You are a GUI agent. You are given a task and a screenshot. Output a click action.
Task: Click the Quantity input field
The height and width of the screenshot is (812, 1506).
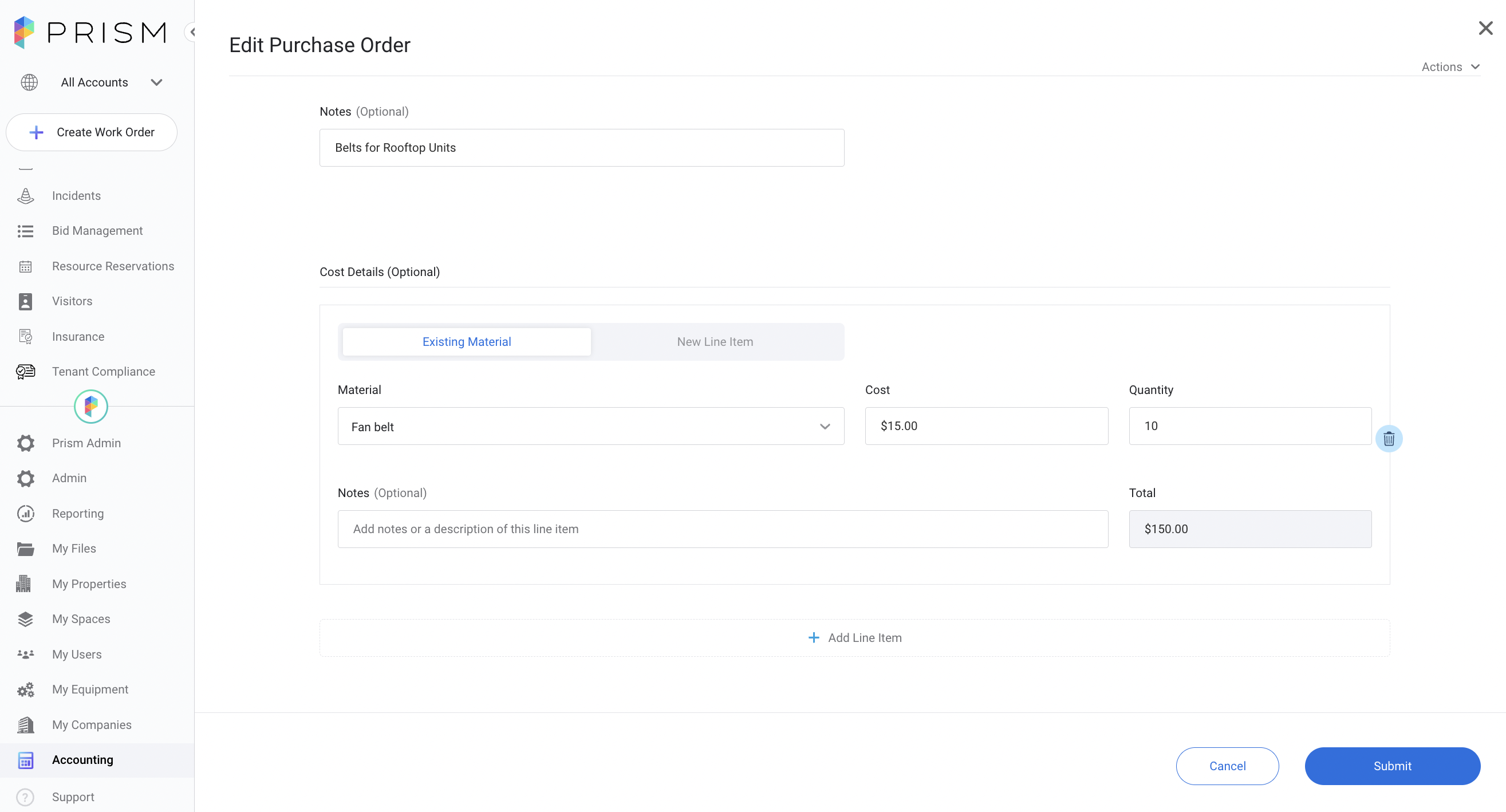coord(1250,425)
